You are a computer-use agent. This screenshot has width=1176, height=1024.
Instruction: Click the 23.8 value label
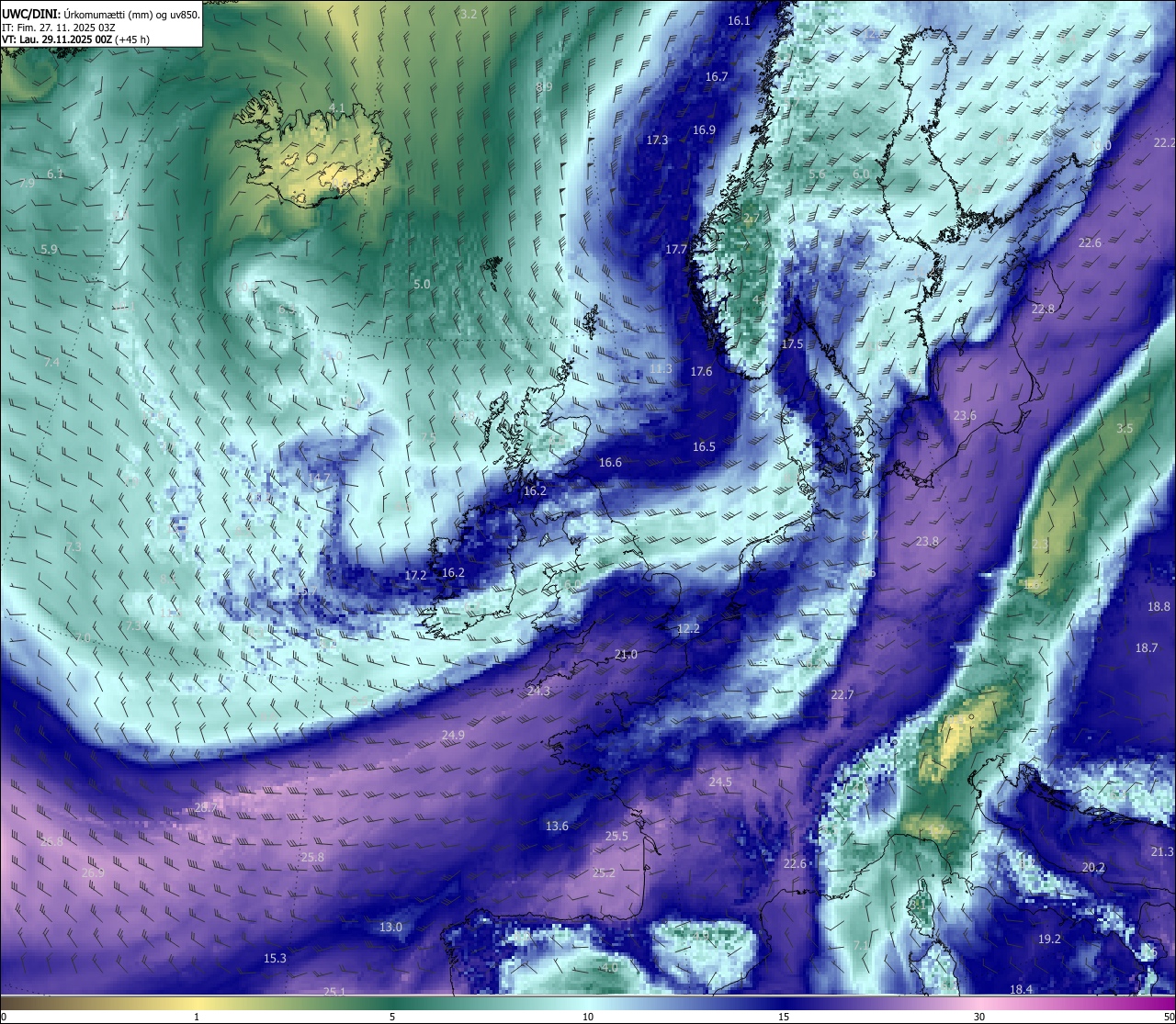[x=927, y=542]
